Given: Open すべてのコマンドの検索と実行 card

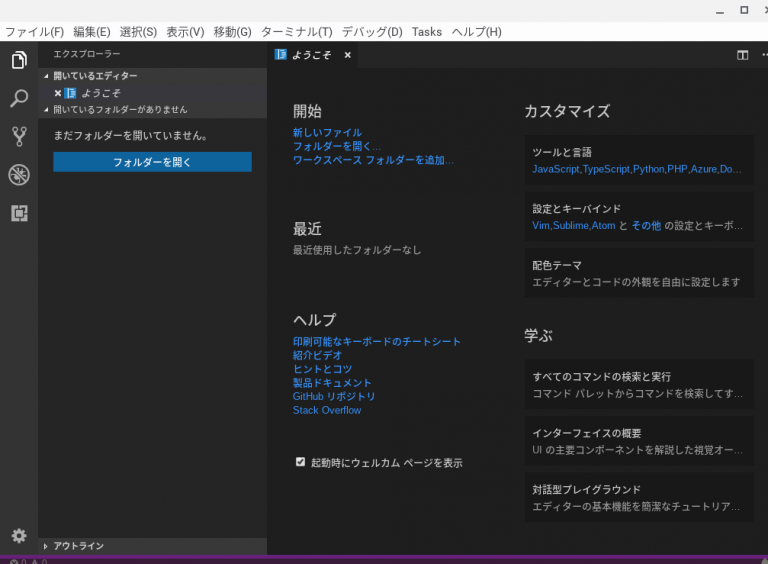Looking at the screenshot, I should coord(639,385).
